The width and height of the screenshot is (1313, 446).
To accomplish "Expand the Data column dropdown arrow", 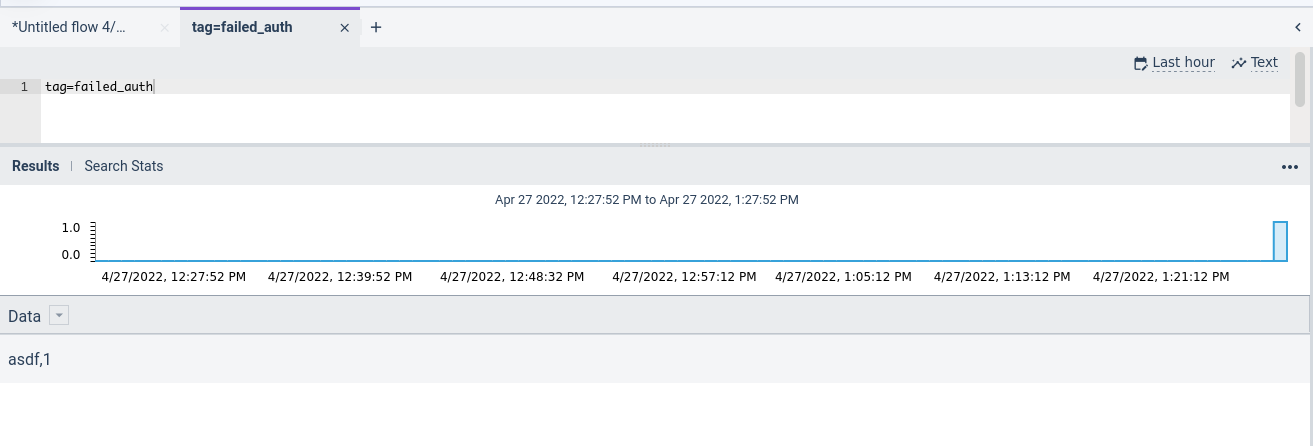I will click(x=59, y=316).
